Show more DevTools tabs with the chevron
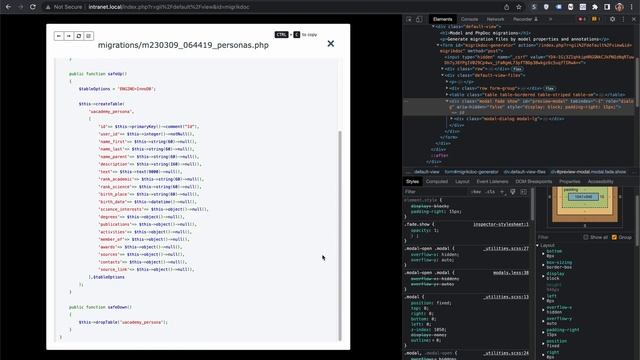 (550, 19)
